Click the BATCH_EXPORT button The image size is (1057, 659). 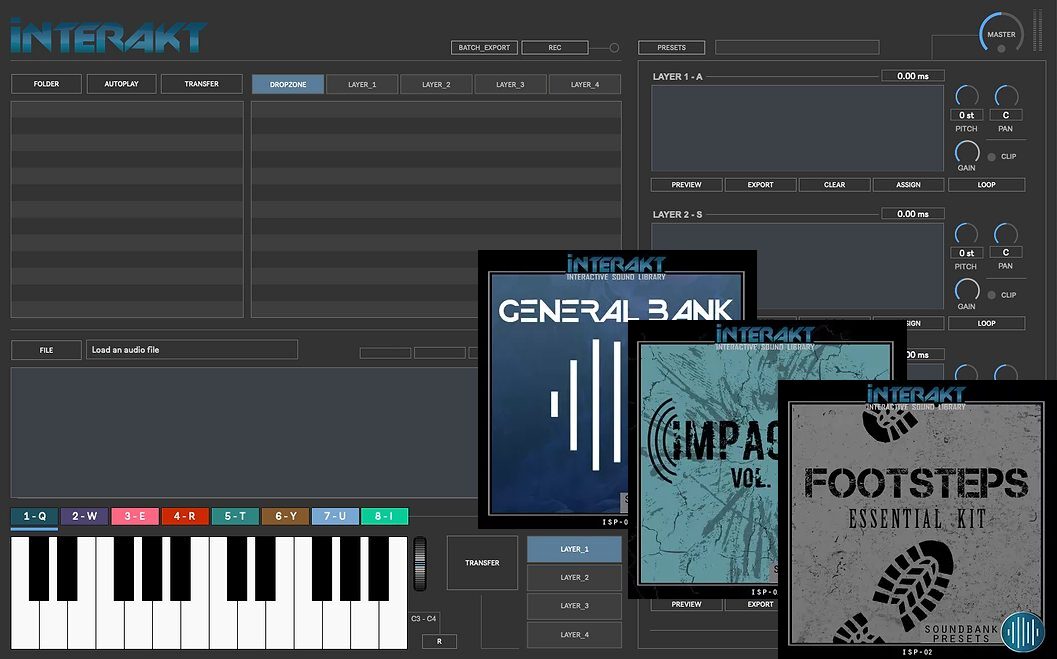(x=482, y=47)
